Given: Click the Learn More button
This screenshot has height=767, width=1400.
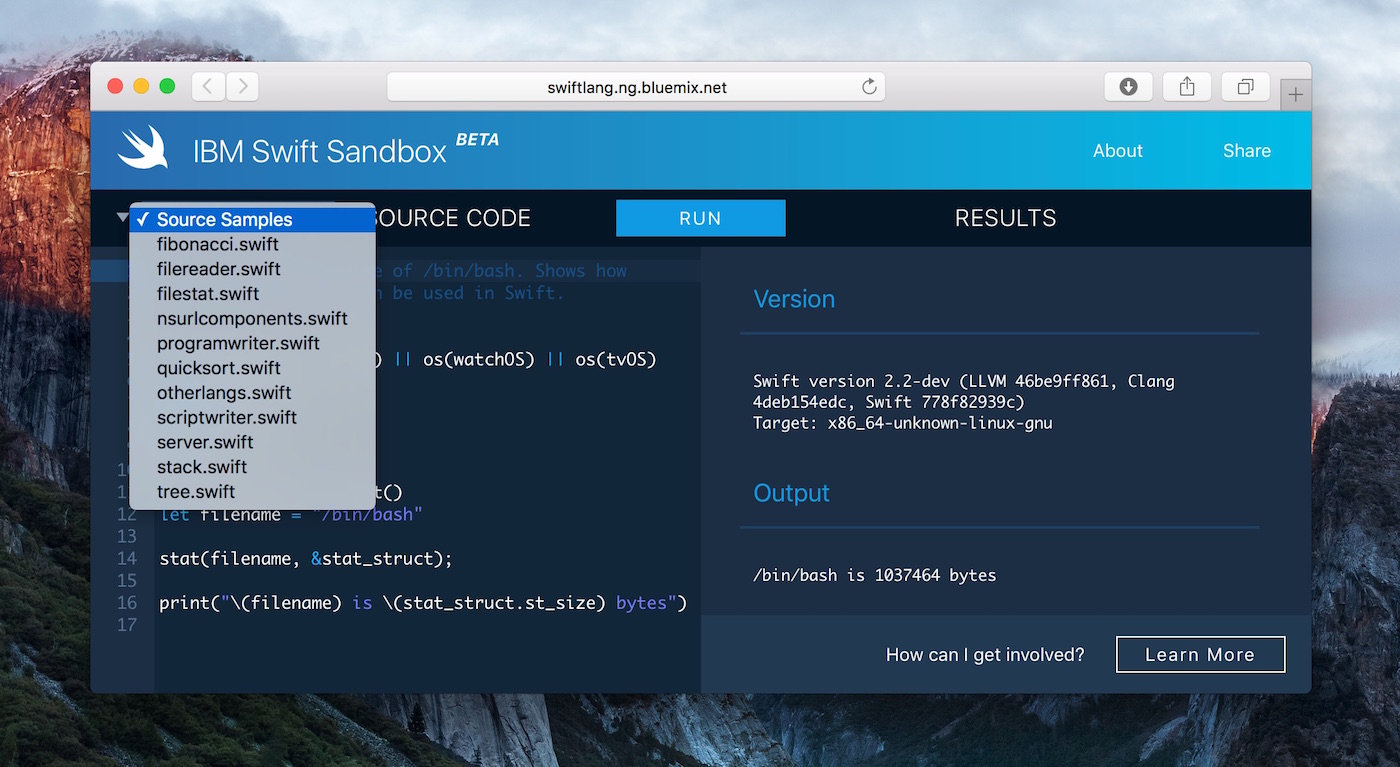Looking at the screenshot, I should [1200, 655].
